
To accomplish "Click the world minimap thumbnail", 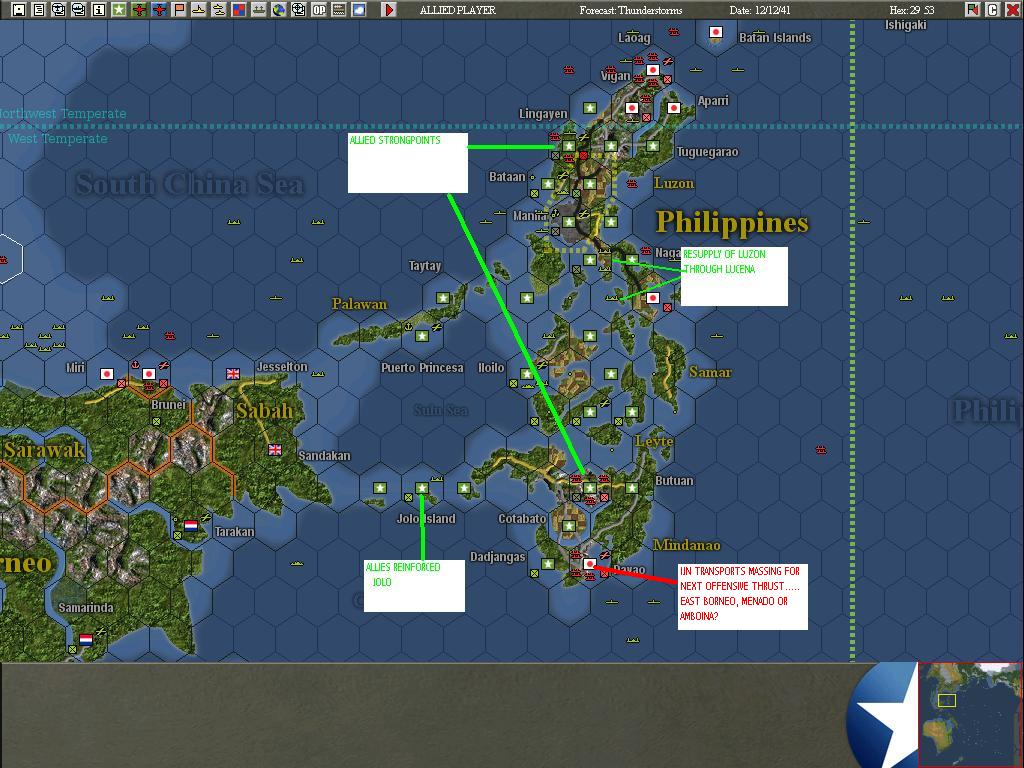I will 970,714.
